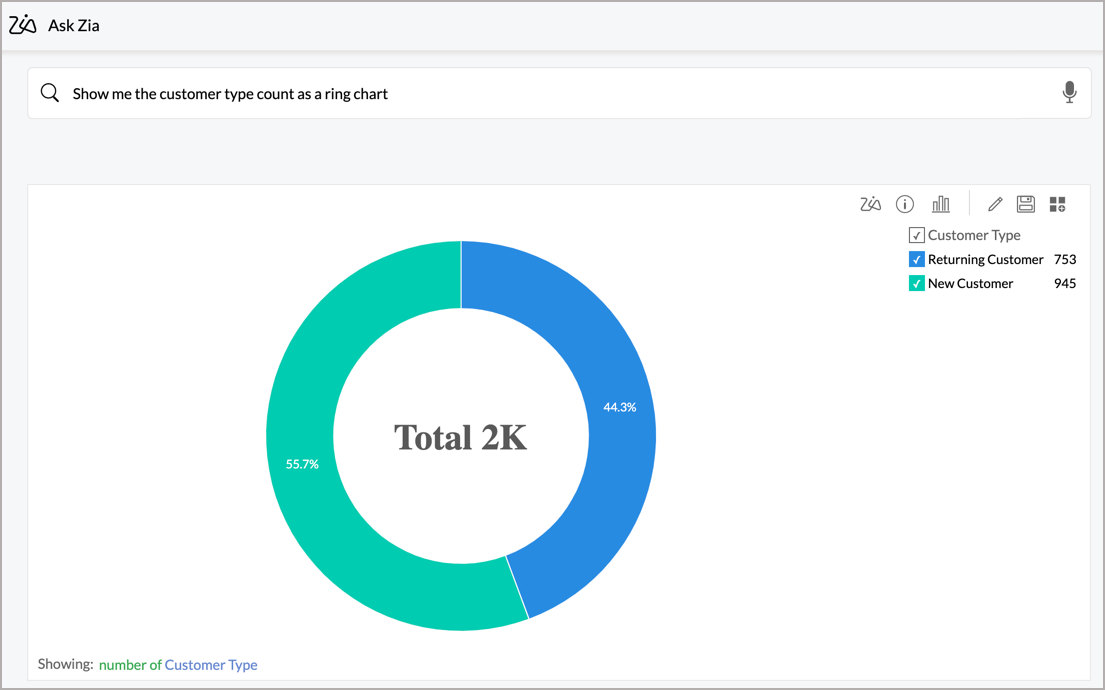Viewport: 1105px width, 690px height.
Task: Click the Total 2K center label
Action: 460,437
